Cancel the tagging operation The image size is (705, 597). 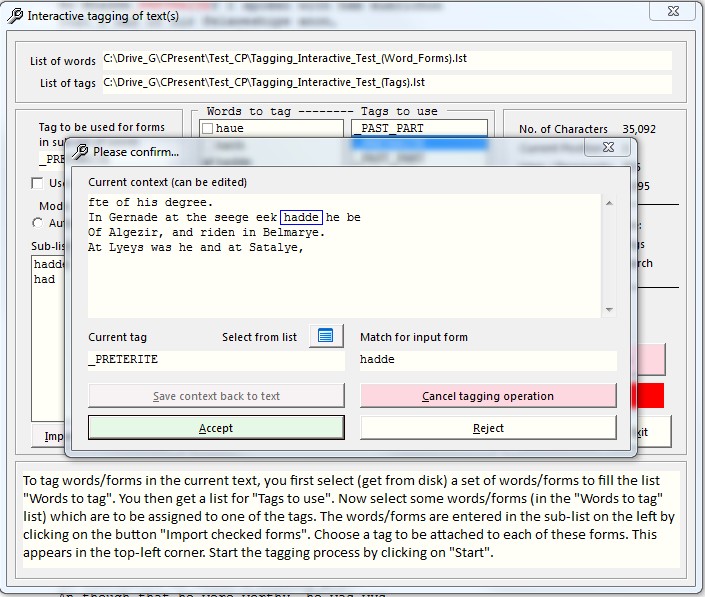click(x=488, y=396)
